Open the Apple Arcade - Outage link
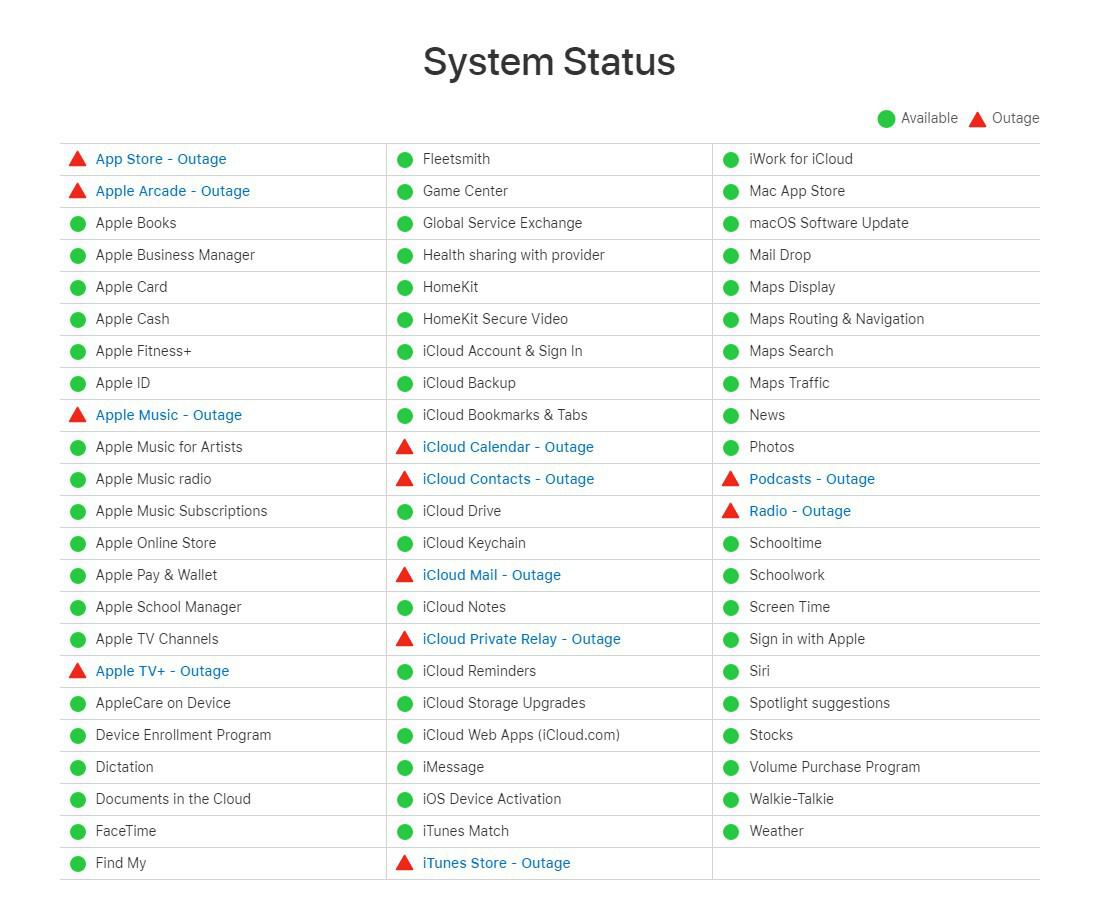Image resolution: width=1101 pixels, height=905 pixels. click(x=172, y=191)
